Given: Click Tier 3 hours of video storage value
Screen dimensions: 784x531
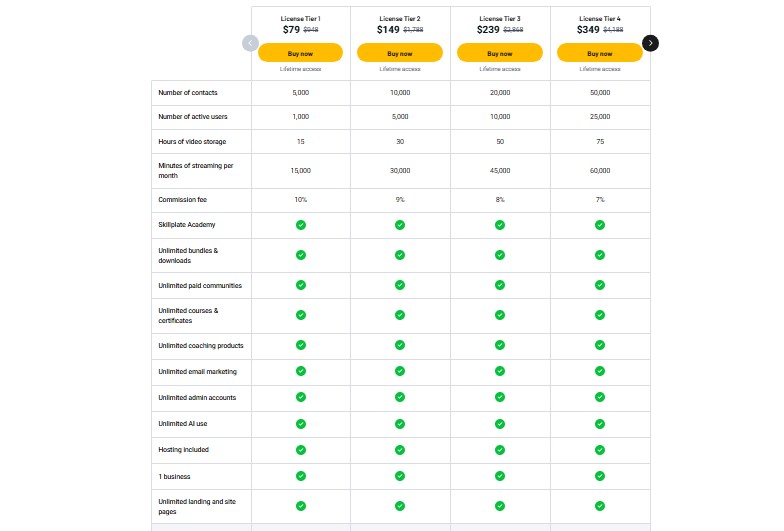Looking at the screenshot, I should coord(499,142).
